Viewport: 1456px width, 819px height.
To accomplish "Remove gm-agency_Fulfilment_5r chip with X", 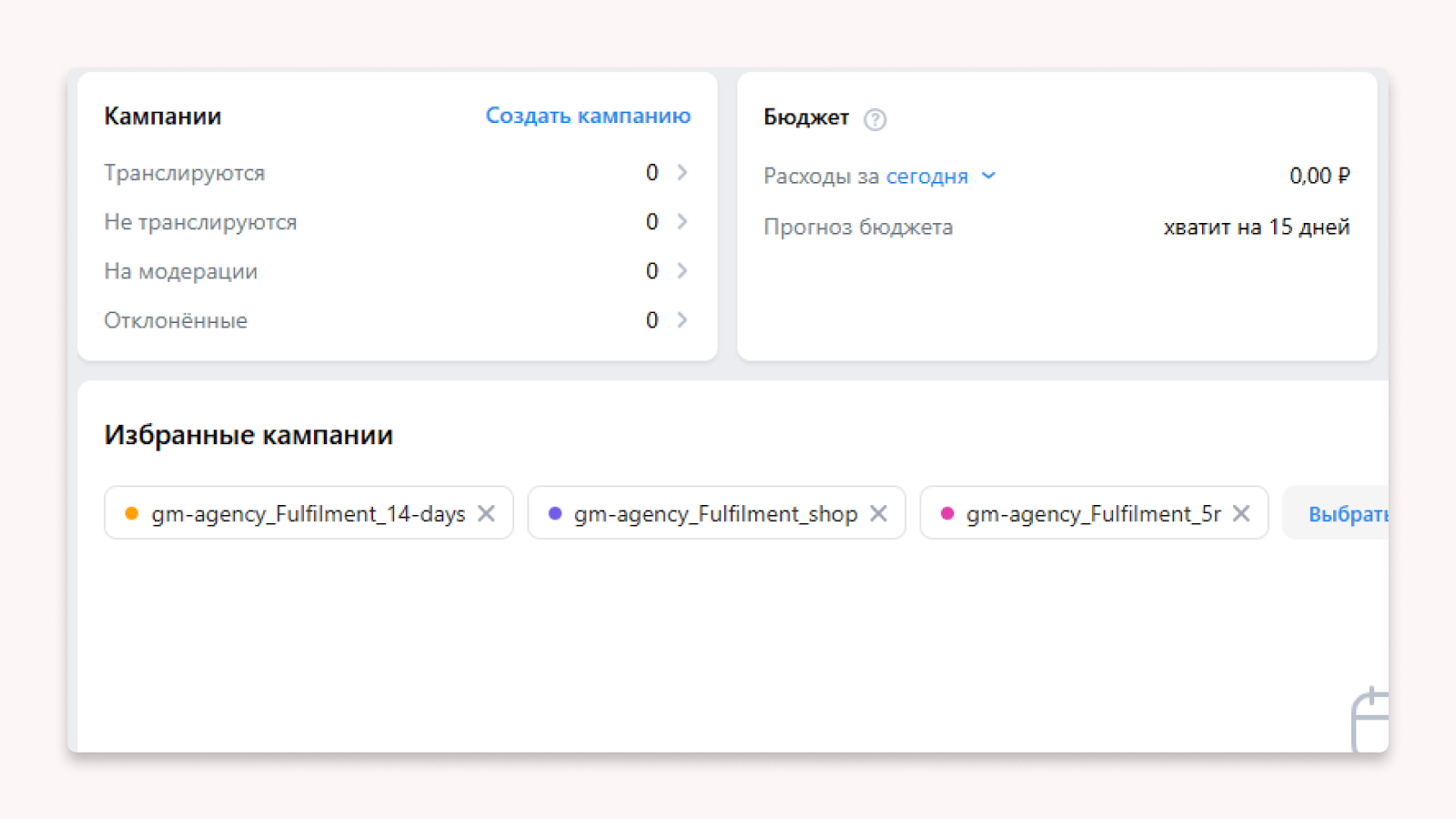I will [x=1241, y=514].
